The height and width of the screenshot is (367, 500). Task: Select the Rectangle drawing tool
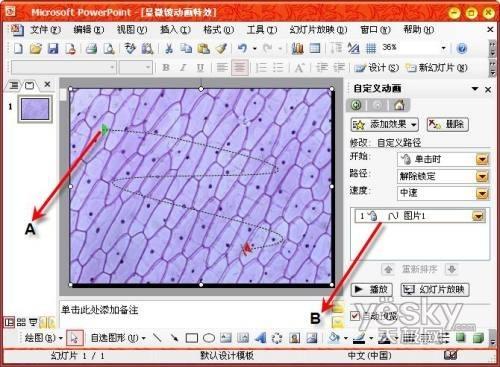pos(192,338)
